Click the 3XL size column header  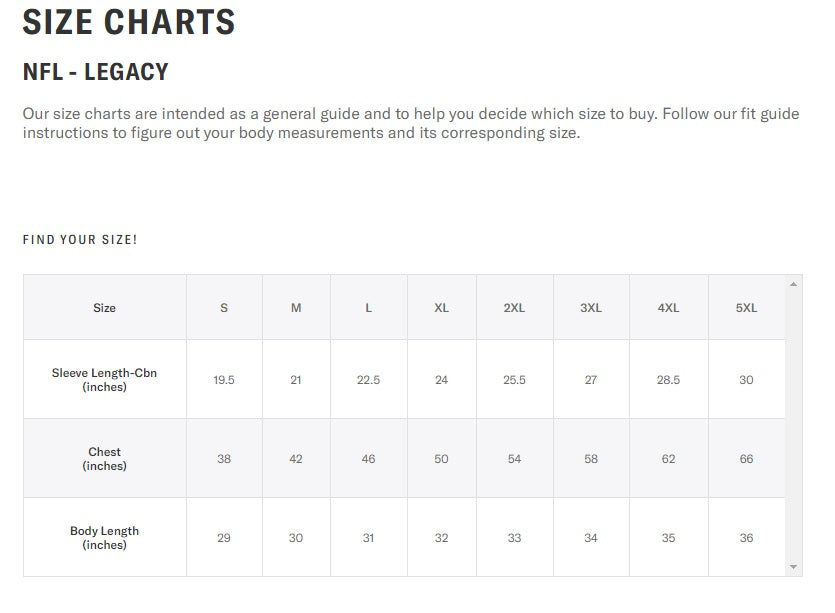[x=591, y=308]
